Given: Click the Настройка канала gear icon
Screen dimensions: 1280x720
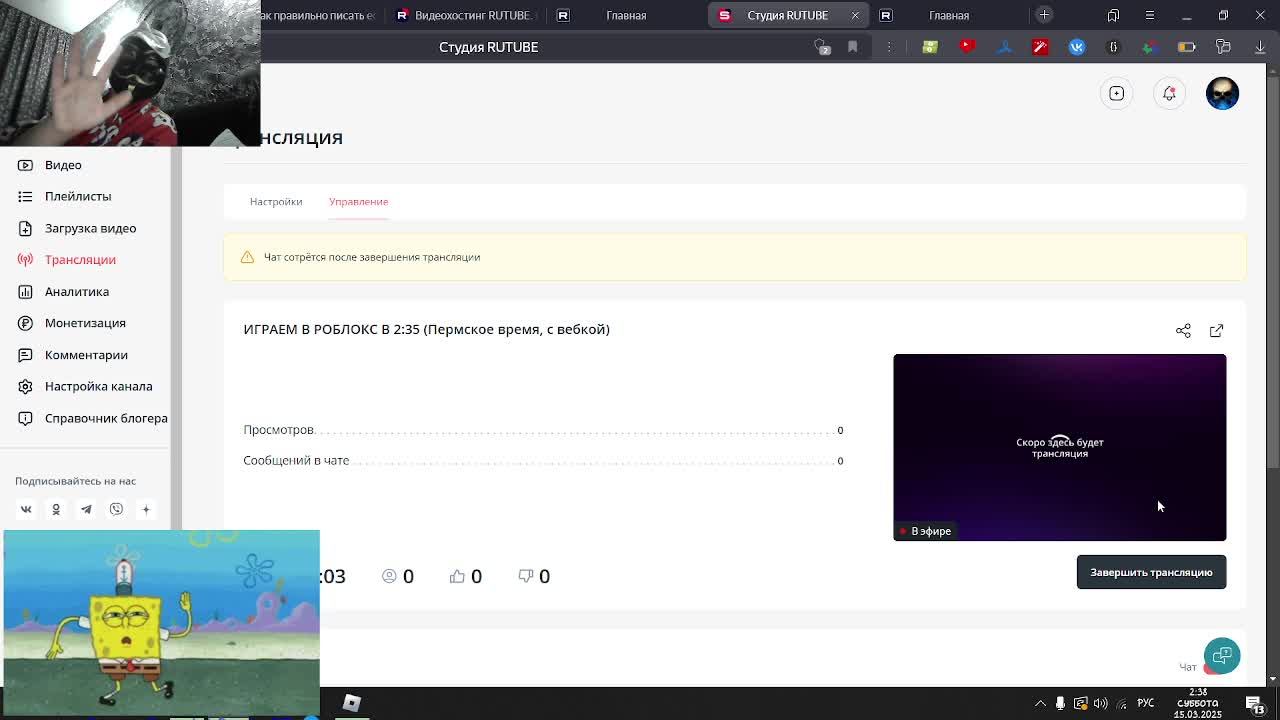Looking at the screenshot, I should (25, 386).
